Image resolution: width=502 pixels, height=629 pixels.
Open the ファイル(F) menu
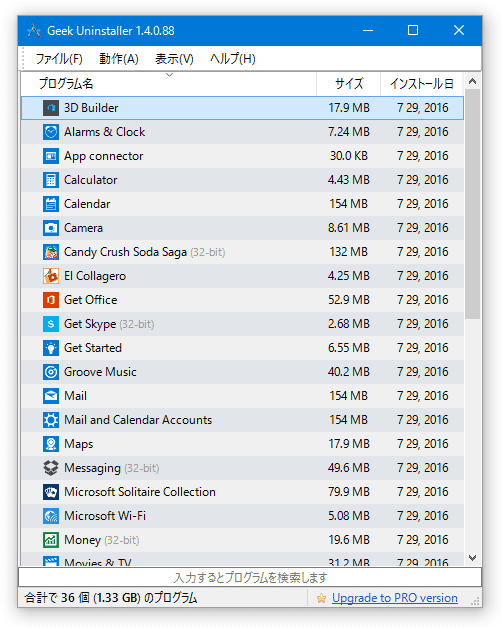coord(59,59)
